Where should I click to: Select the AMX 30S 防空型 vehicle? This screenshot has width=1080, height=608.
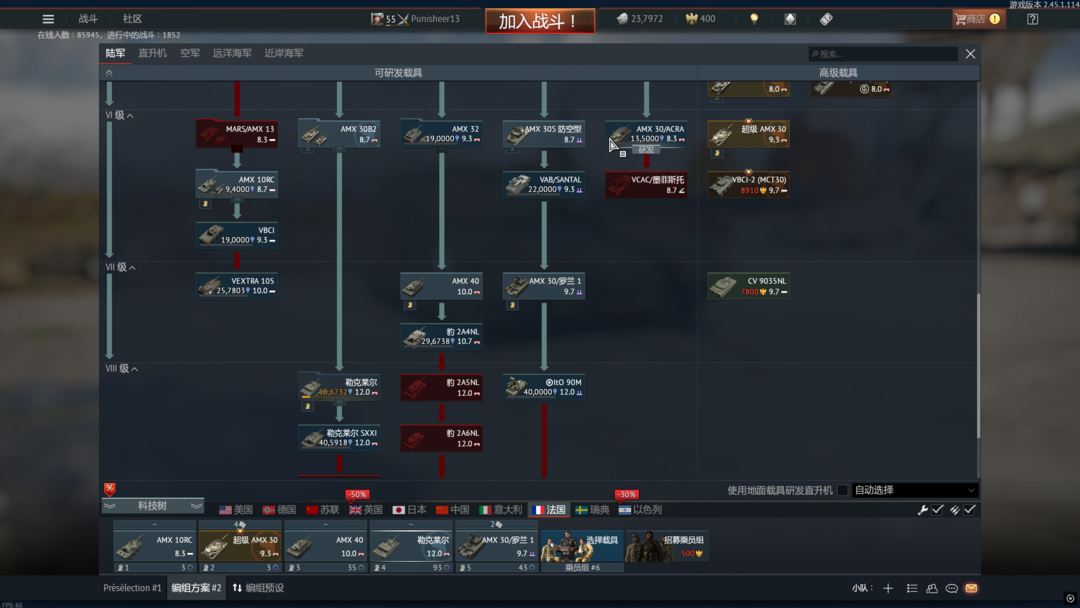pyautogui.click(x=544, y=134)
